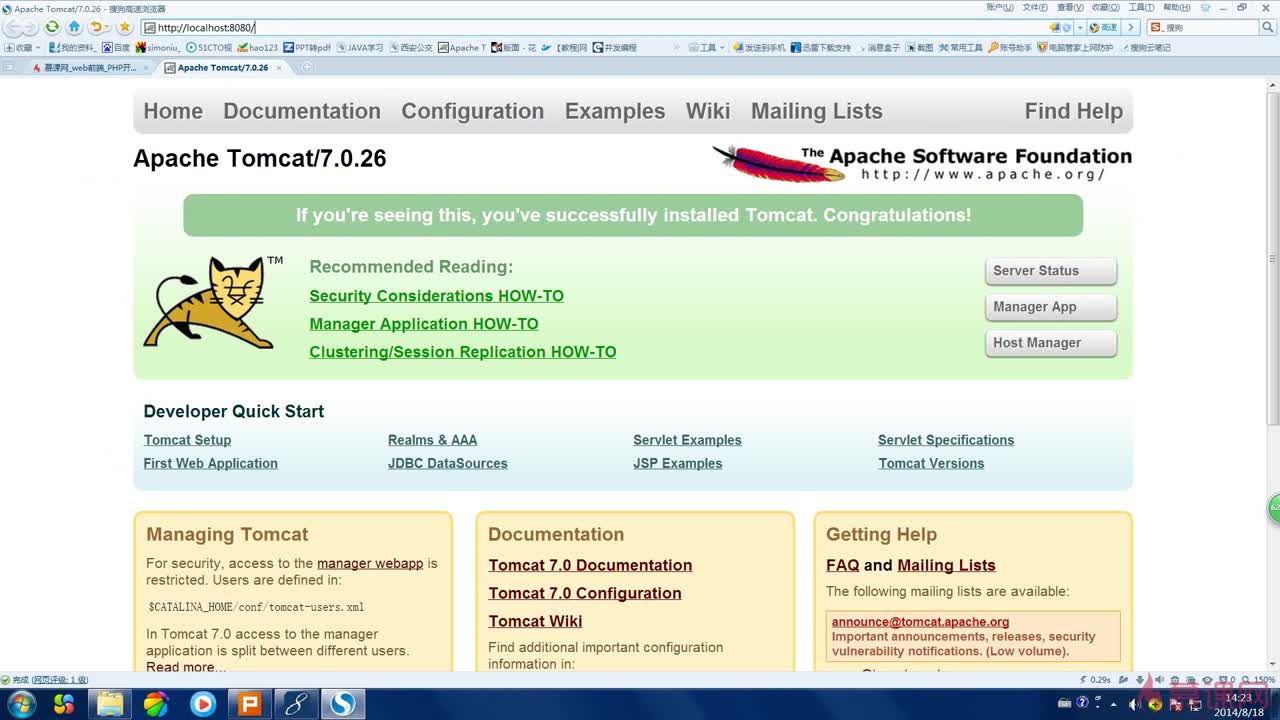
Task: Open the announce@tomcat.apache.org link
Action: click(x=920, y=621)
